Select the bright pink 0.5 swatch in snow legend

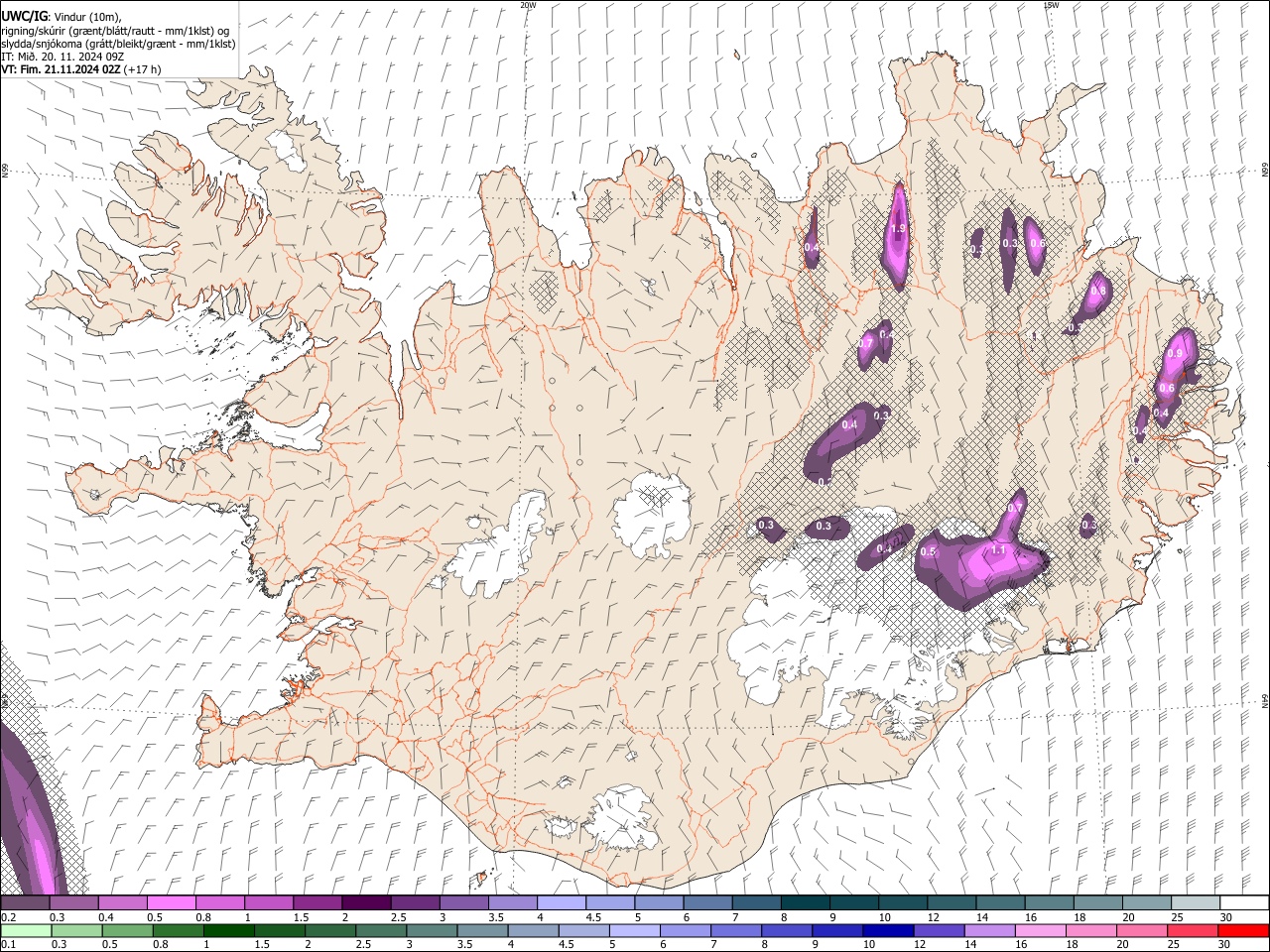tap(171, 903)
